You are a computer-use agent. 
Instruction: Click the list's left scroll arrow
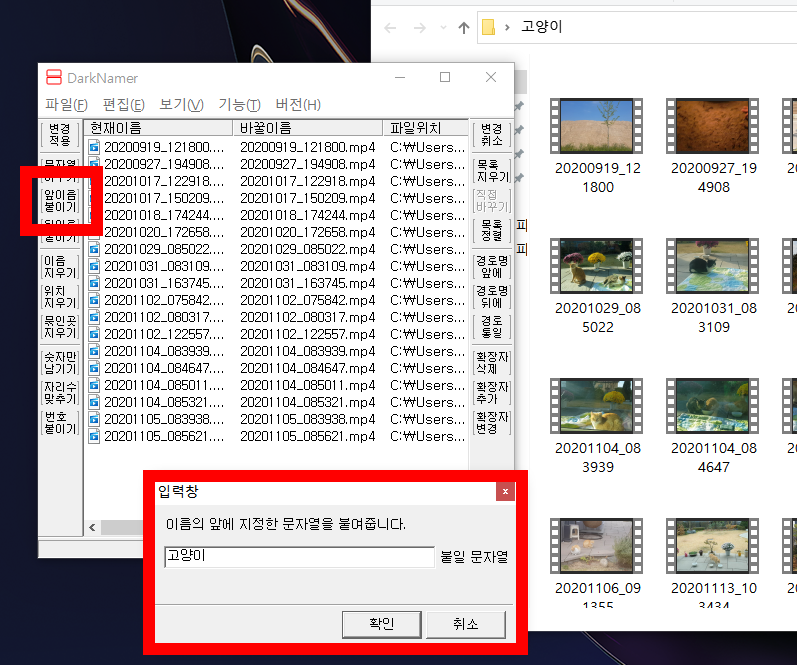point(92,527)
